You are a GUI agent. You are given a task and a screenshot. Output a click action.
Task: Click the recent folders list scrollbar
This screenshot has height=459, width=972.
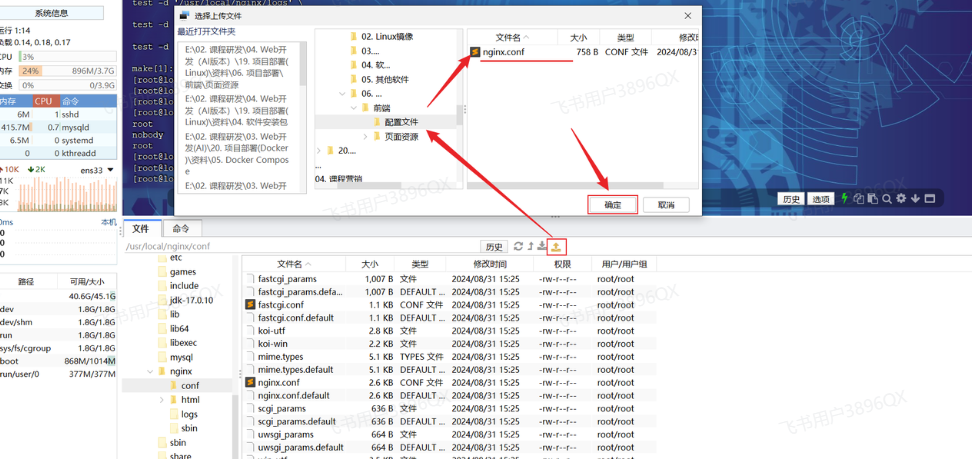[303, 64]
